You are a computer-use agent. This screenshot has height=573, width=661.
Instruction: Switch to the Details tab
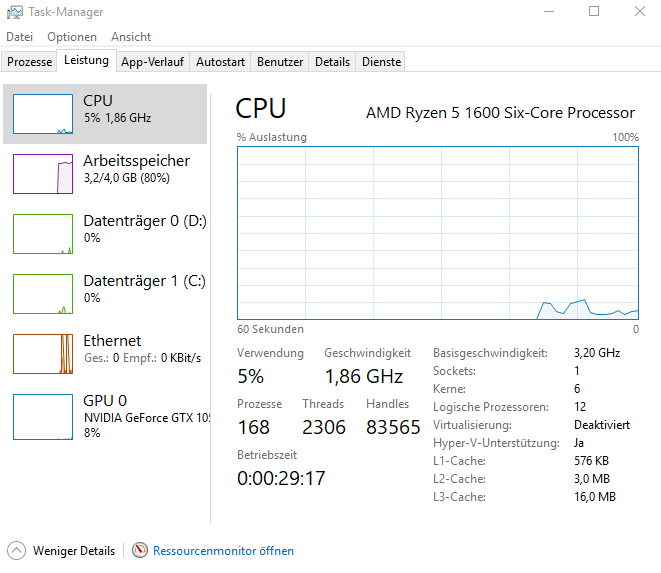click(332, 62)
